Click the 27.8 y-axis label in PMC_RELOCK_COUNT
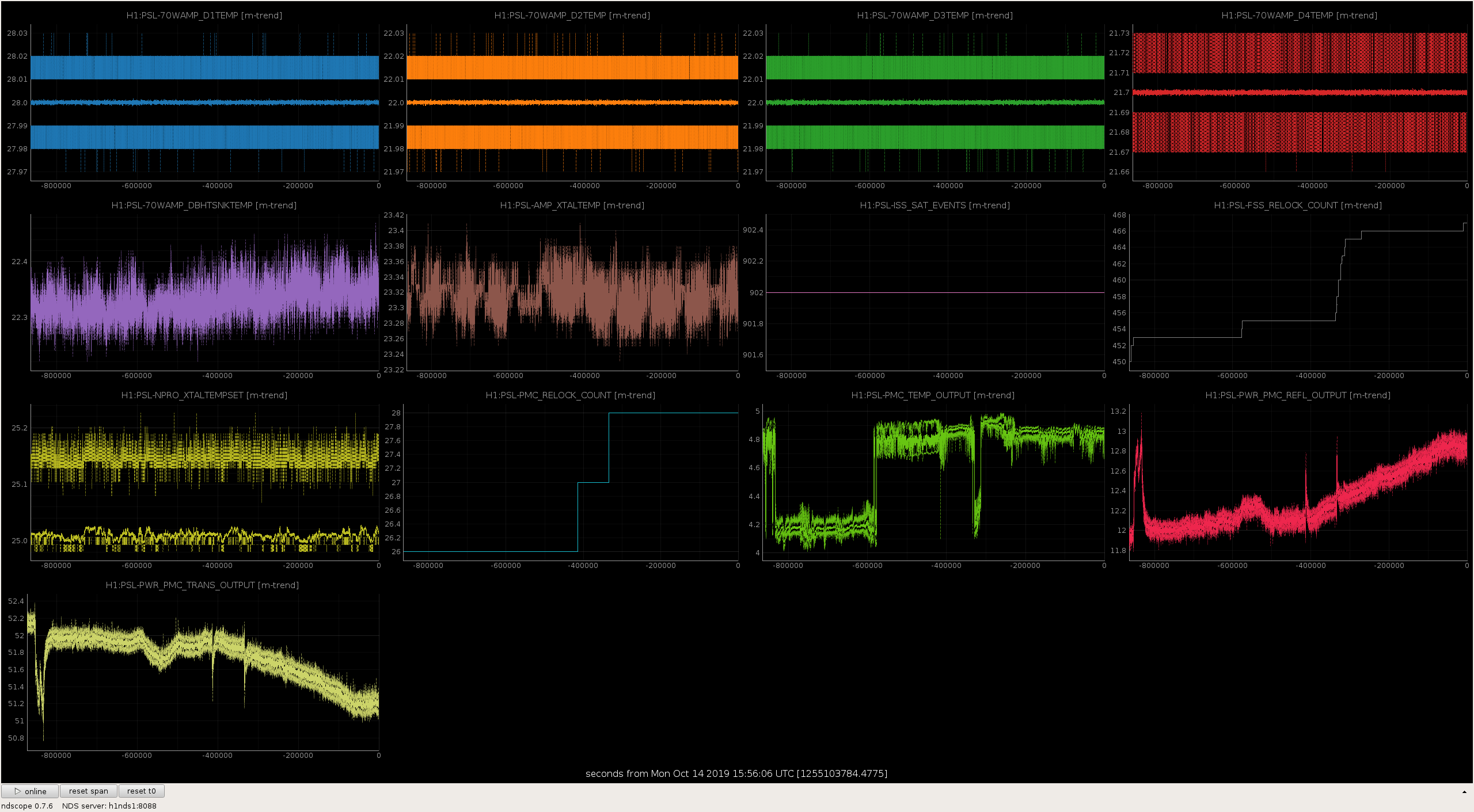Screen dimensions: 1474x812 (x=393, y=427)
